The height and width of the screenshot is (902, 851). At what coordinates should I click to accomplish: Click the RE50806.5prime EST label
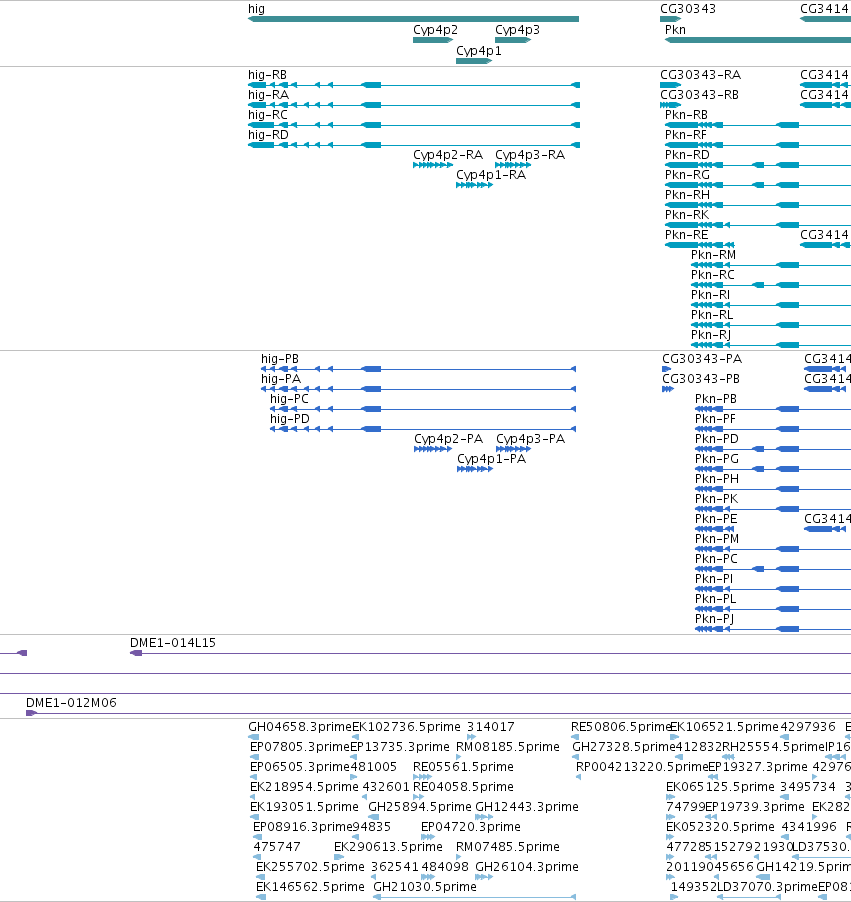tap(621, 727)
